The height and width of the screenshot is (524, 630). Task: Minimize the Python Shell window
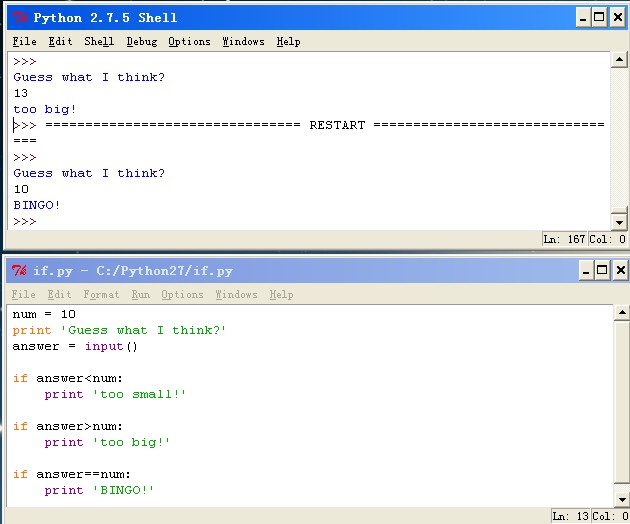click(583, 18)
